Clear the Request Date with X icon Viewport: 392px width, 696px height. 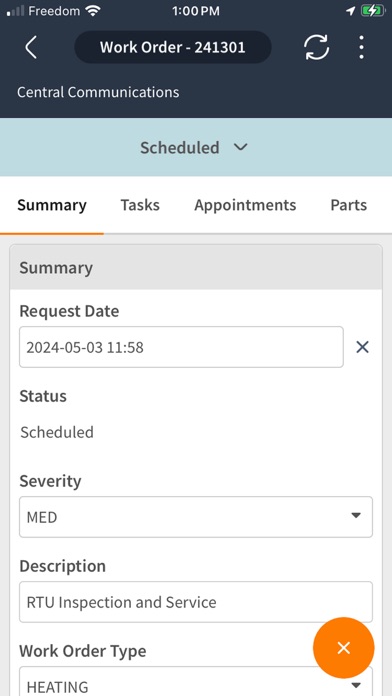362,347
